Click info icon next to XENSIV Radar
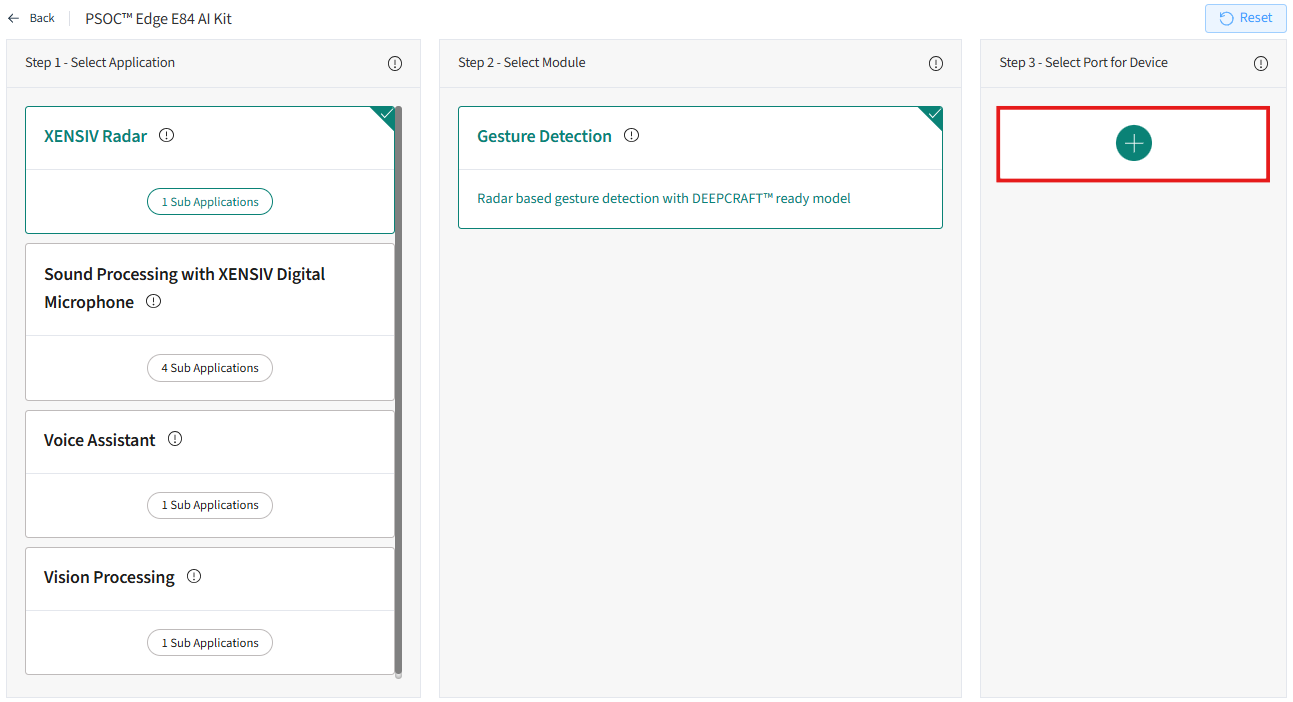1293x702 pixels. click(167, 135)
